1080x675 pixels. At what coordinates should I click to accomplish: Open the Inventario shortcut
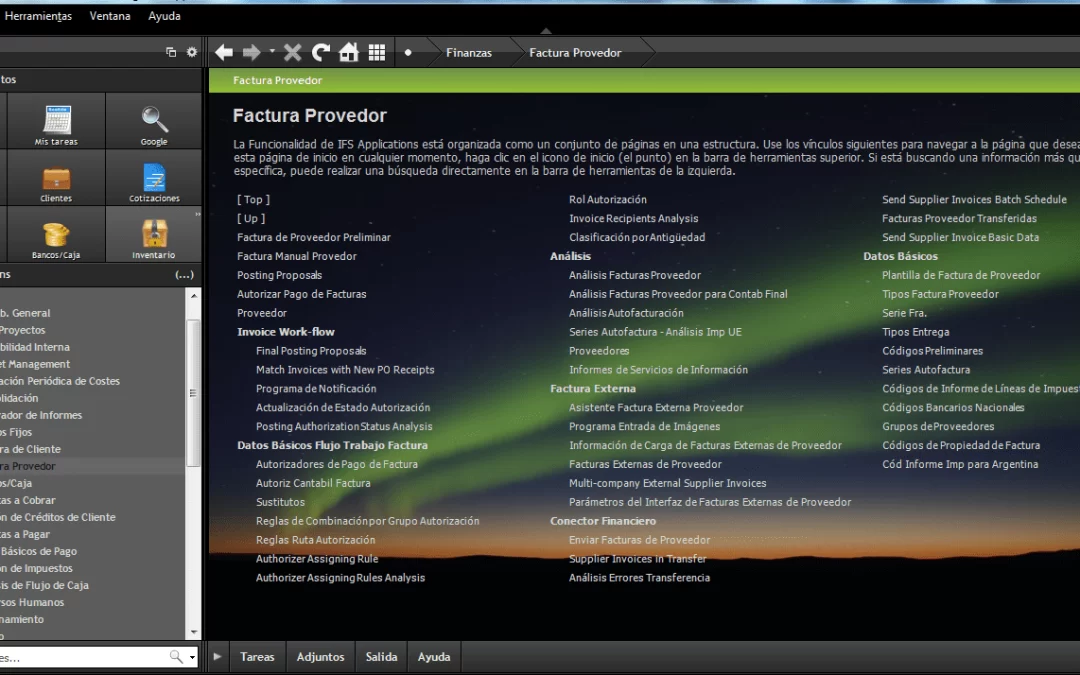(x=154, y=237)
